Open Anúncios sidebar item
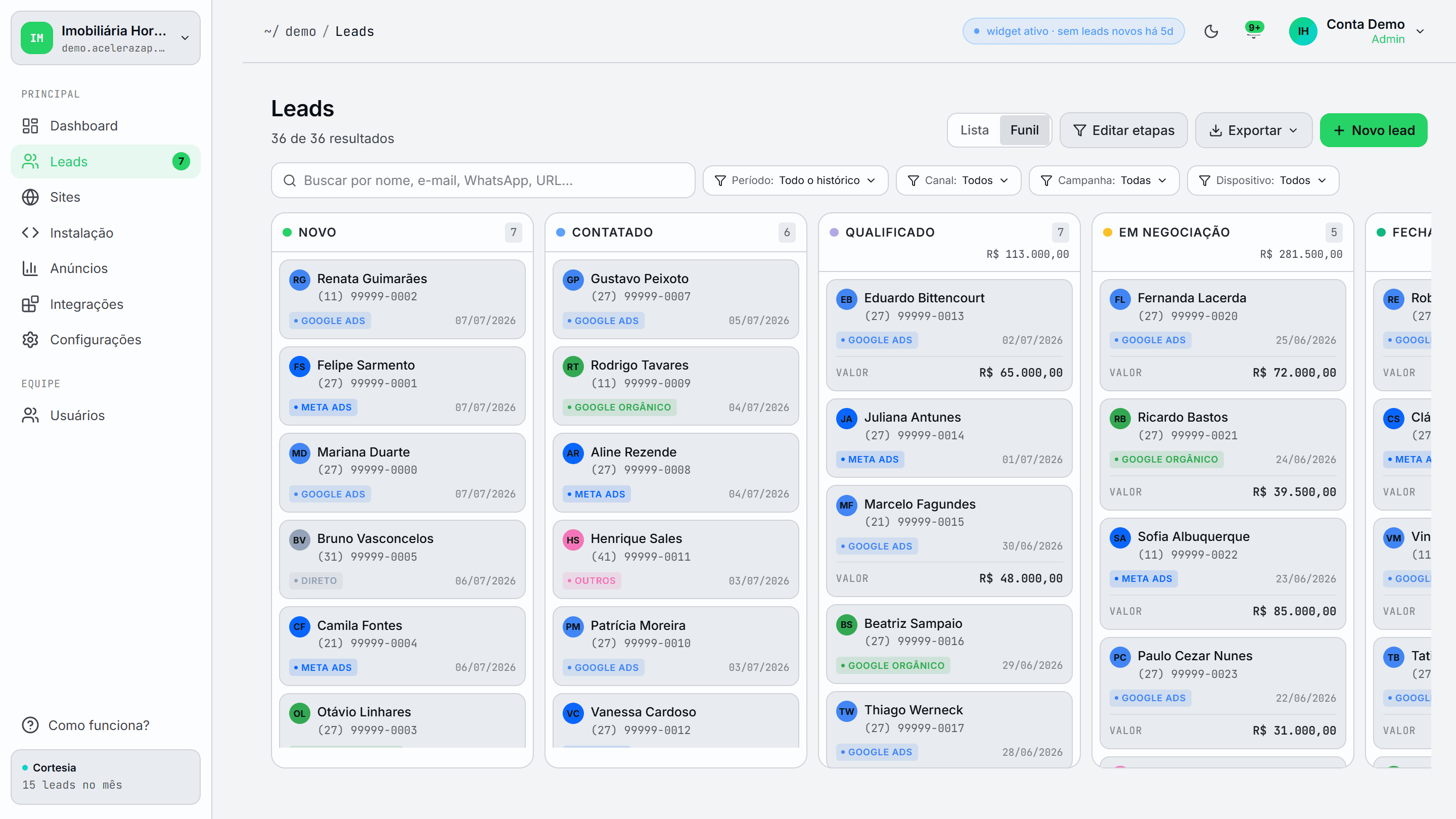The width and height of the screenshot is (1456, 819). (x=106, y=268)
